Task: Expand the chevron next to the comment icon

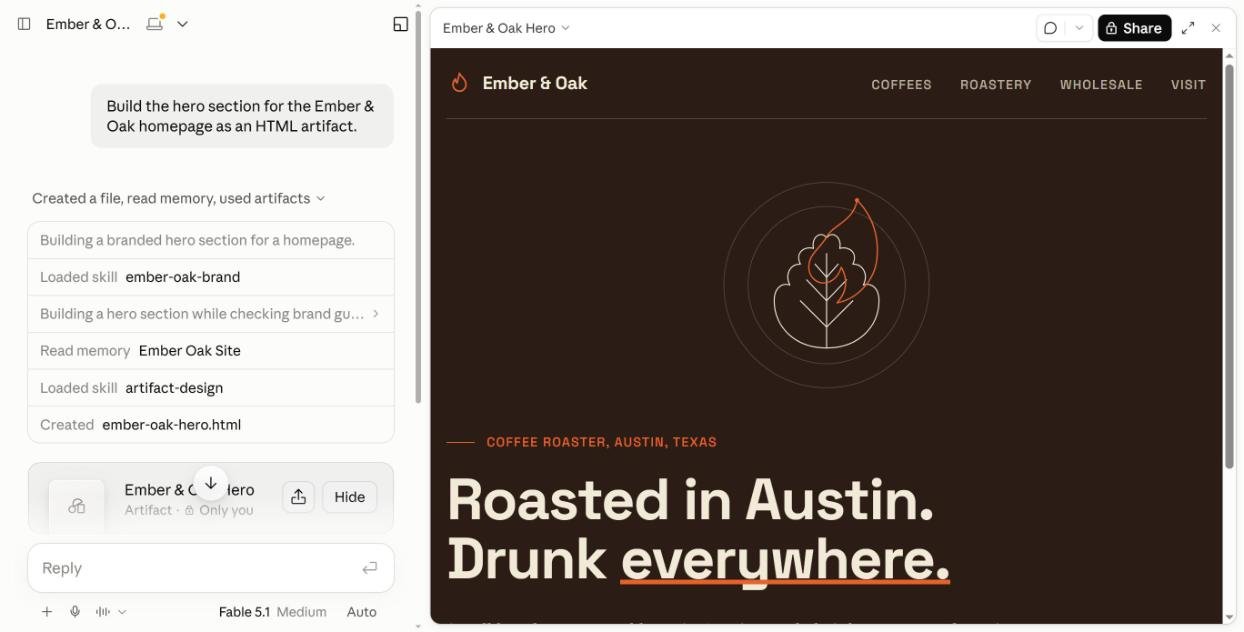Action: 1078,28
